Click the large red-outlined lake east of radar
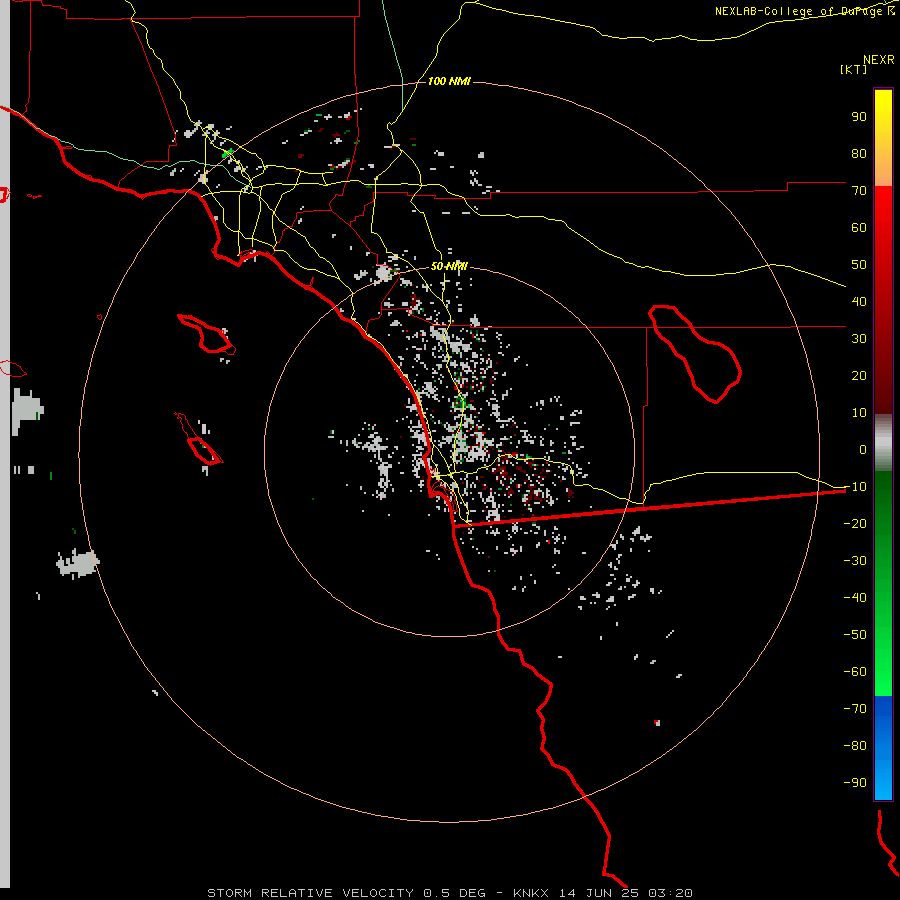The image size is (900, 900). 695,354
